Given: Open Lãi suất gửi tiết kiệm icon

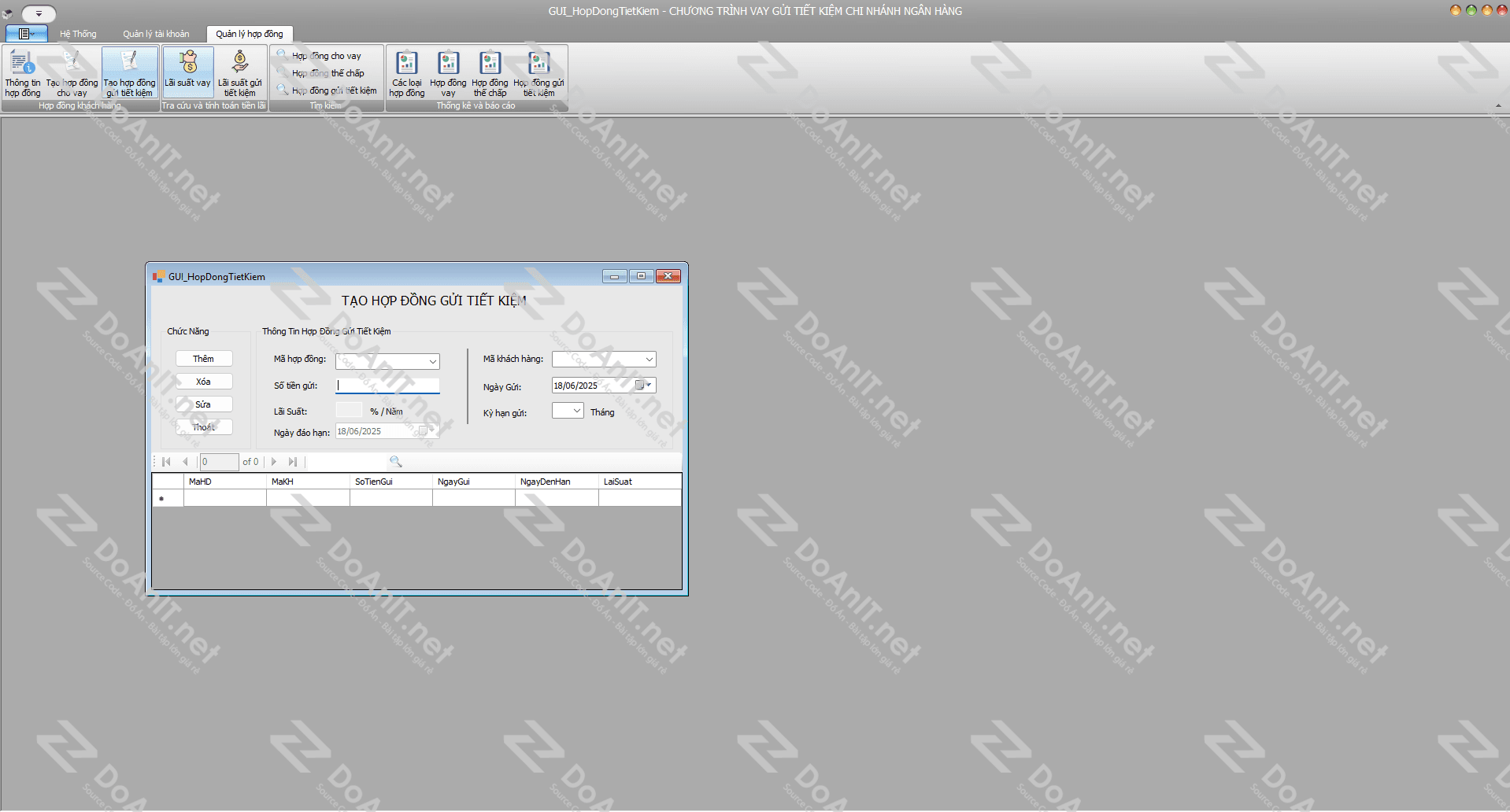Looking at the screenshot, I should click(x=240, y=73).
